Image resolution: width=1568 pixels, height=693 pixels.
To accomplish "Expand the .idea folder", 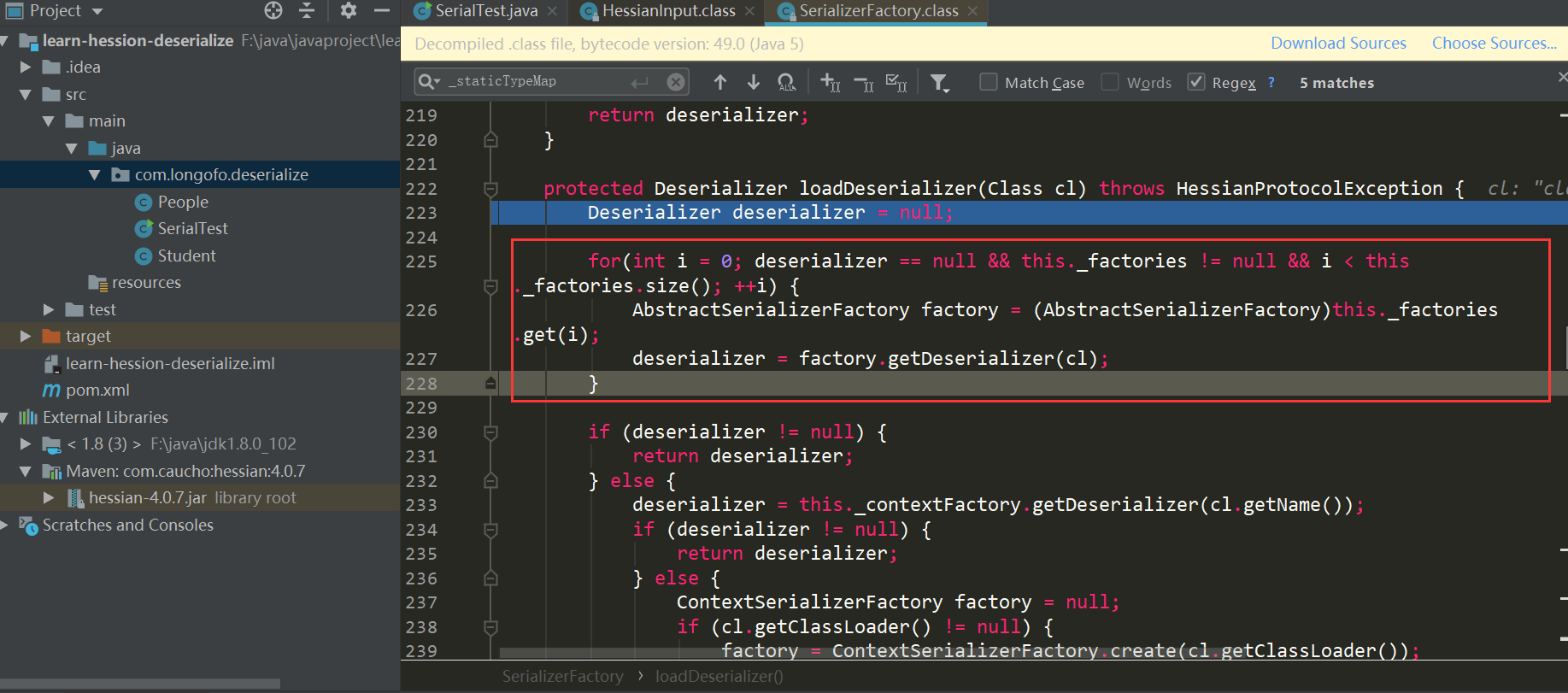I will pyautogui.click(x=26, y=67).
